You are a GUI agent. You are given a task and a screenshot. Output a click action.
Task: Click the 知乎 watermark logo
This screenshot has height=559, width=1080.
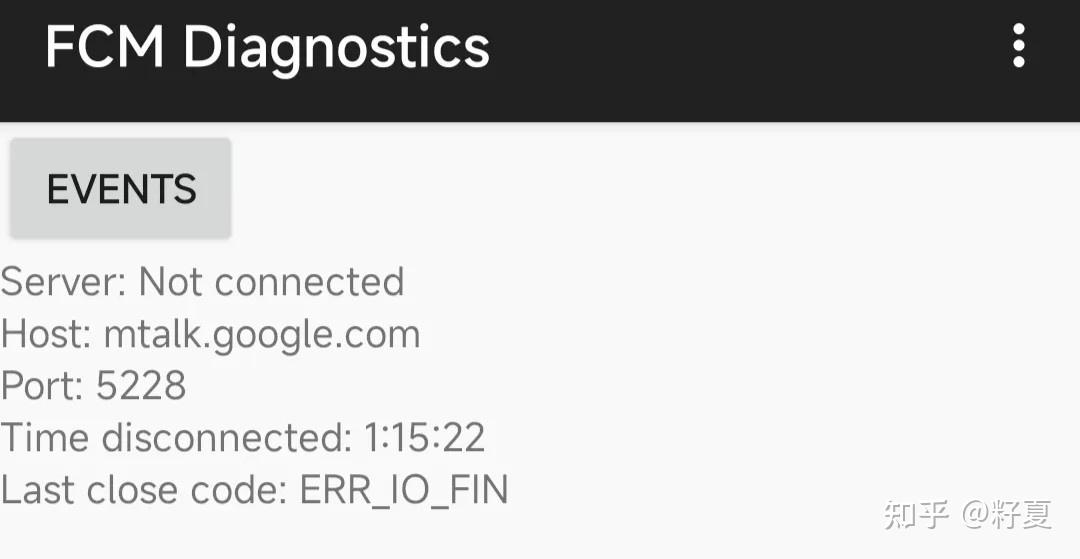point(916,515)
